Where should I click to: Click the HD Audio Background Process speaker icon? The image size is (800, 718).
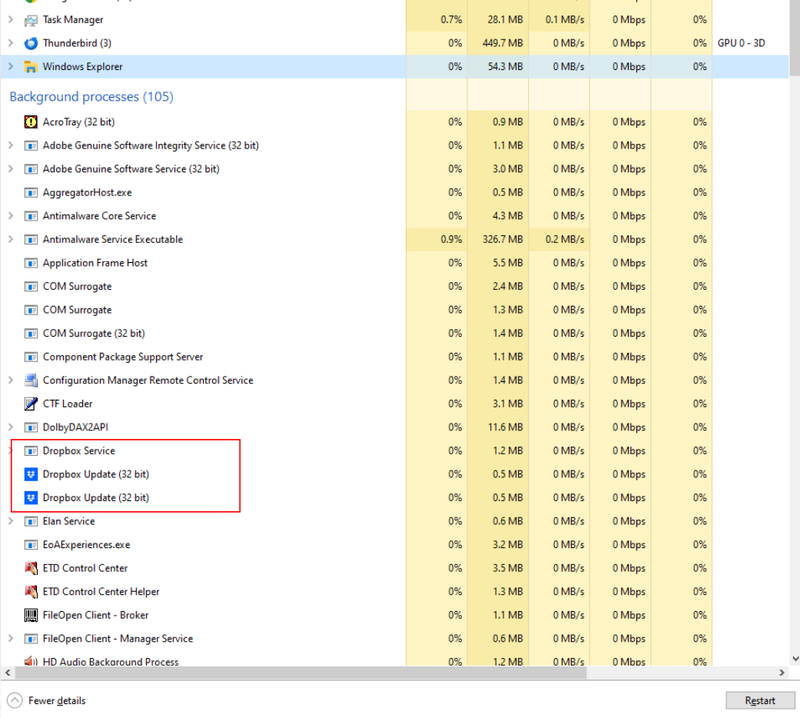31,661
